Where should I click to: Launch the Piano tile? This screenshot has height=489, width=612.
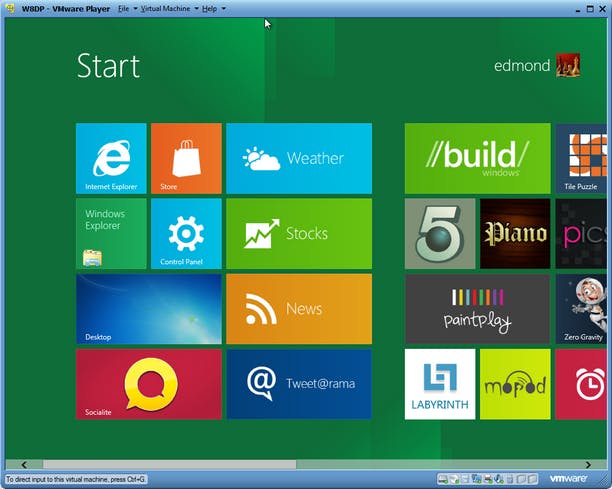[x=515, y=233]
